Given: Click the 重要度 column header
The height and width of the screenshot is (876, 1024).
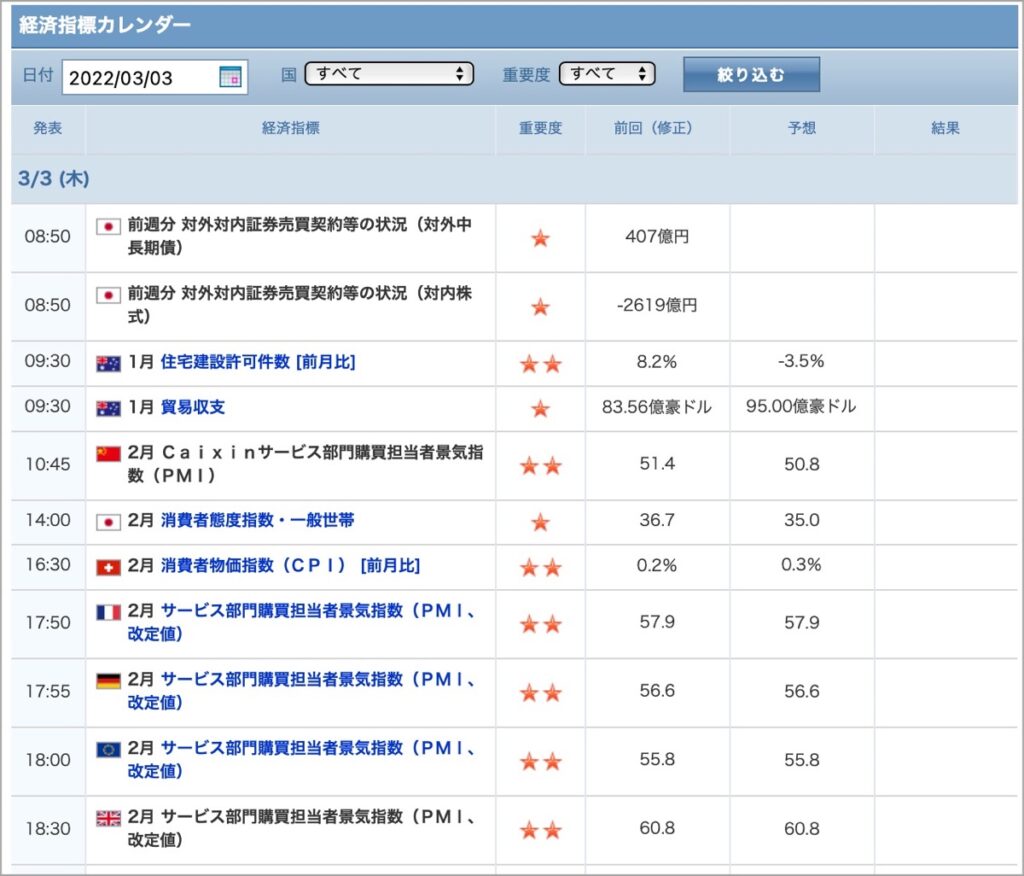Looking at the screenshot, I should (x=540, y=128).
